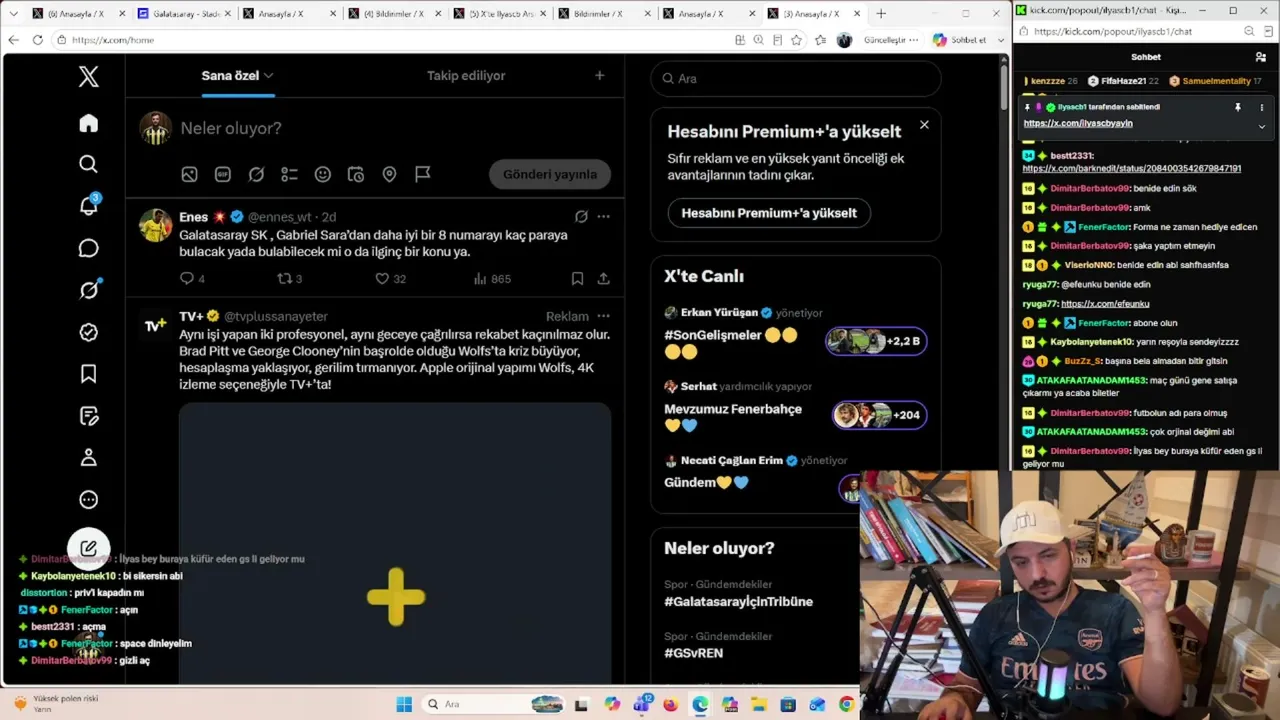1280x720 pixels.
Task: Open the @ennes_wt profile handle
Action: [280, 217]
